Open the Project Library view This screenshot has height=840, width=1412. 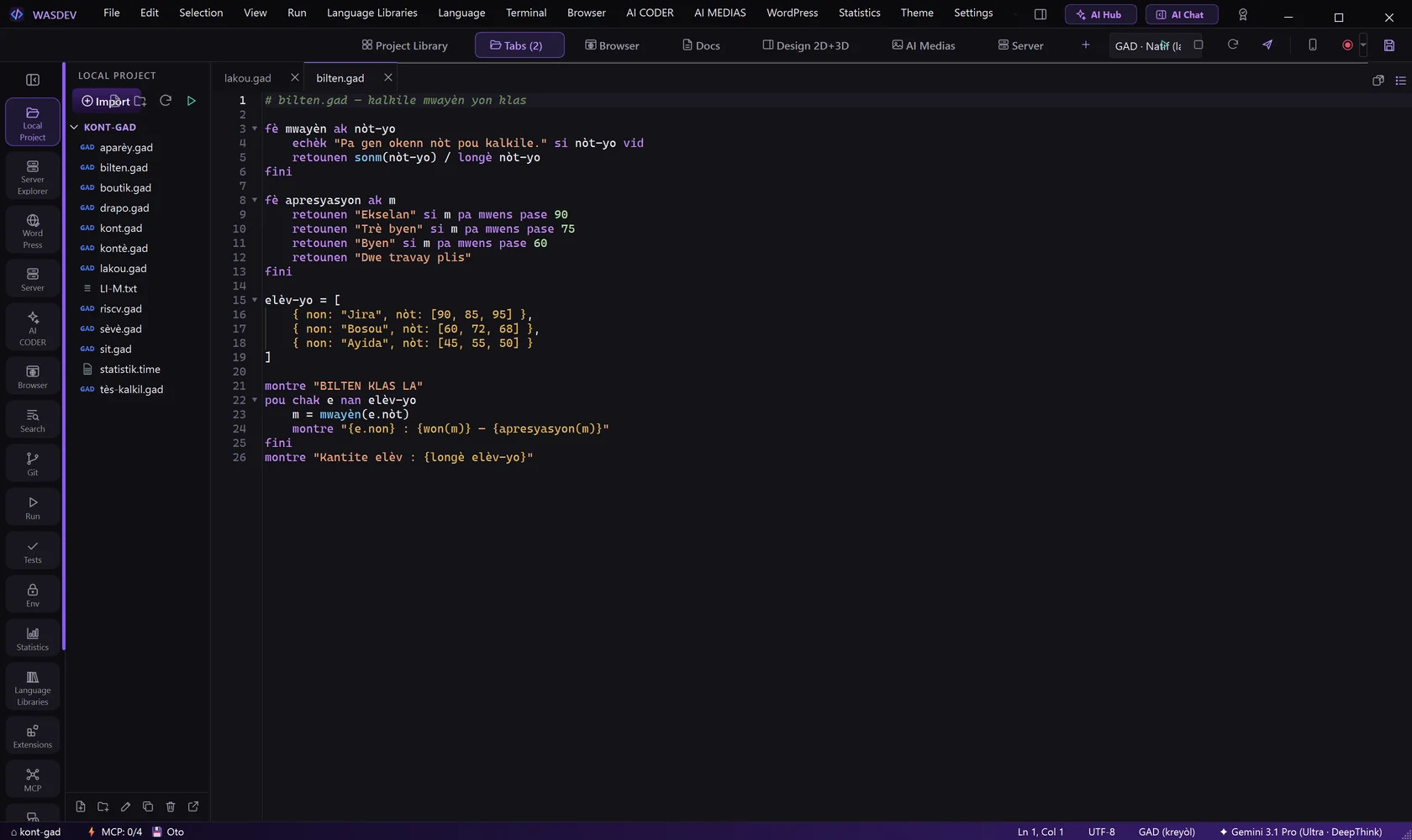[405, 45]
